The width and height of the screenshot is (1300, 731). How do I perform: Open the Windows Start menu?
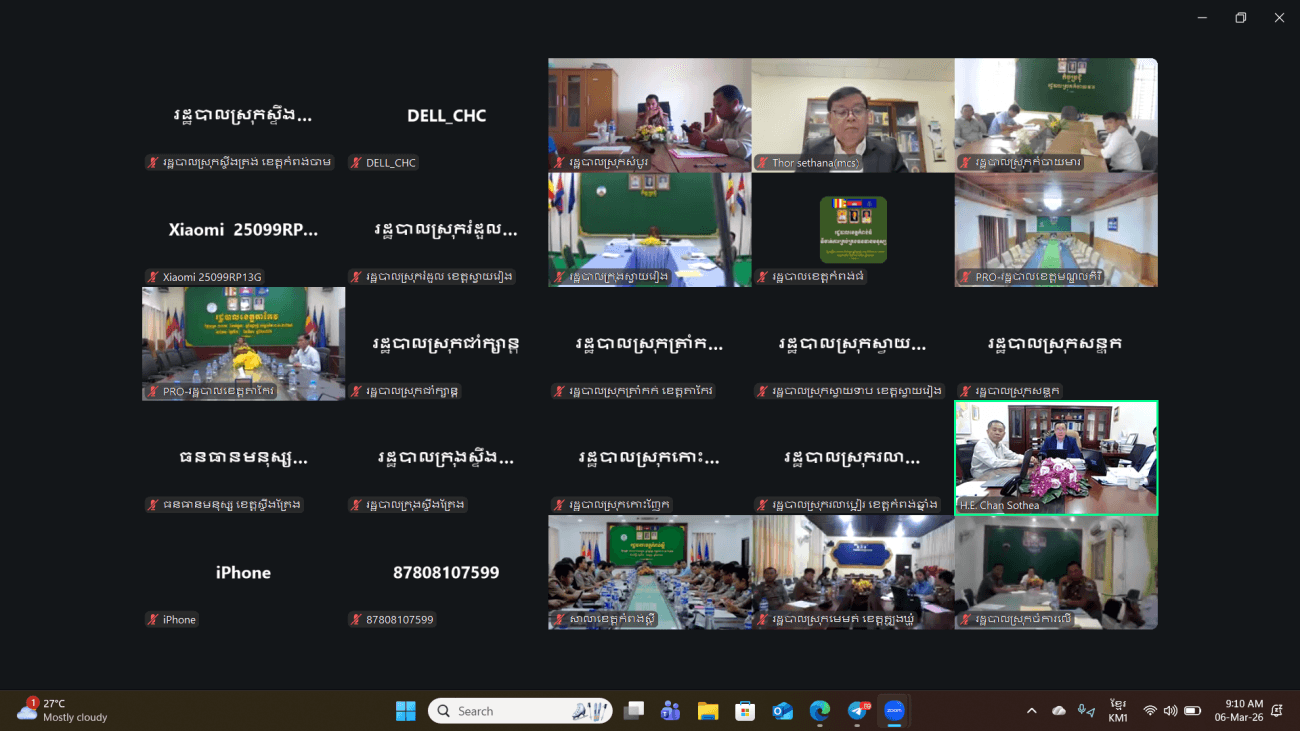click(406, 711)
